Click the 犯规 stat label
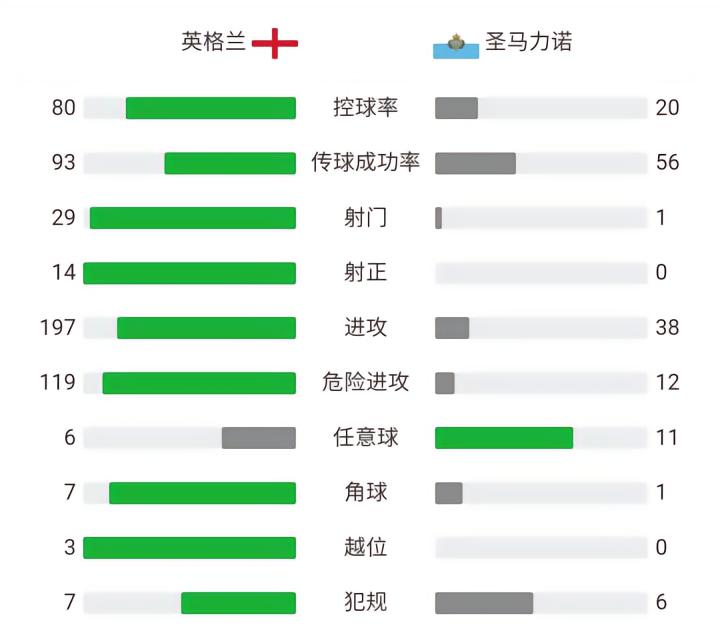 pos(365,603)
